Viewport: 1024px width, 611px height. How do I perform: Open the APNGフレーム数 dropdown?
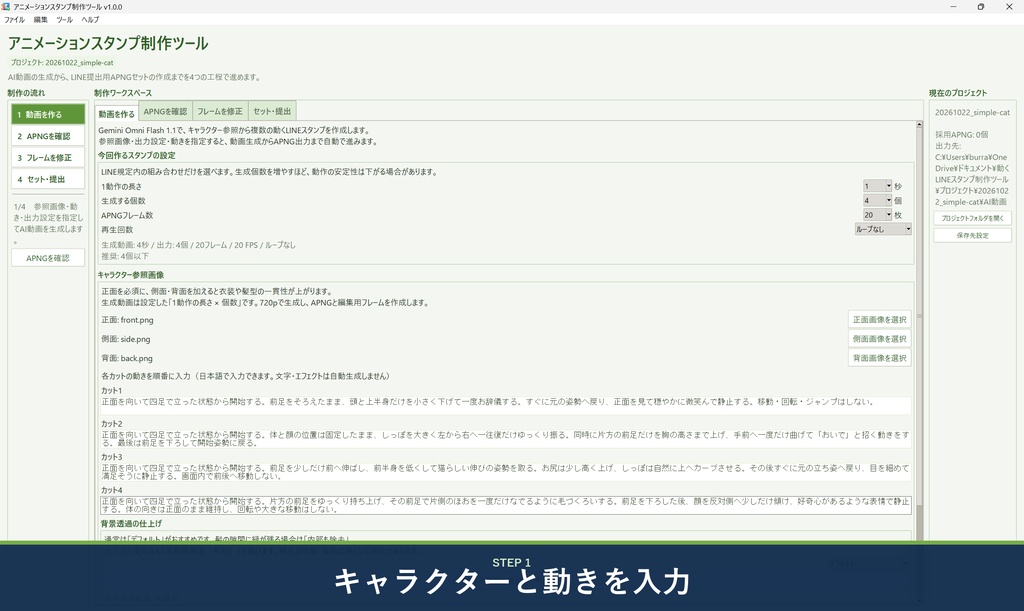[x=878, y=215]
